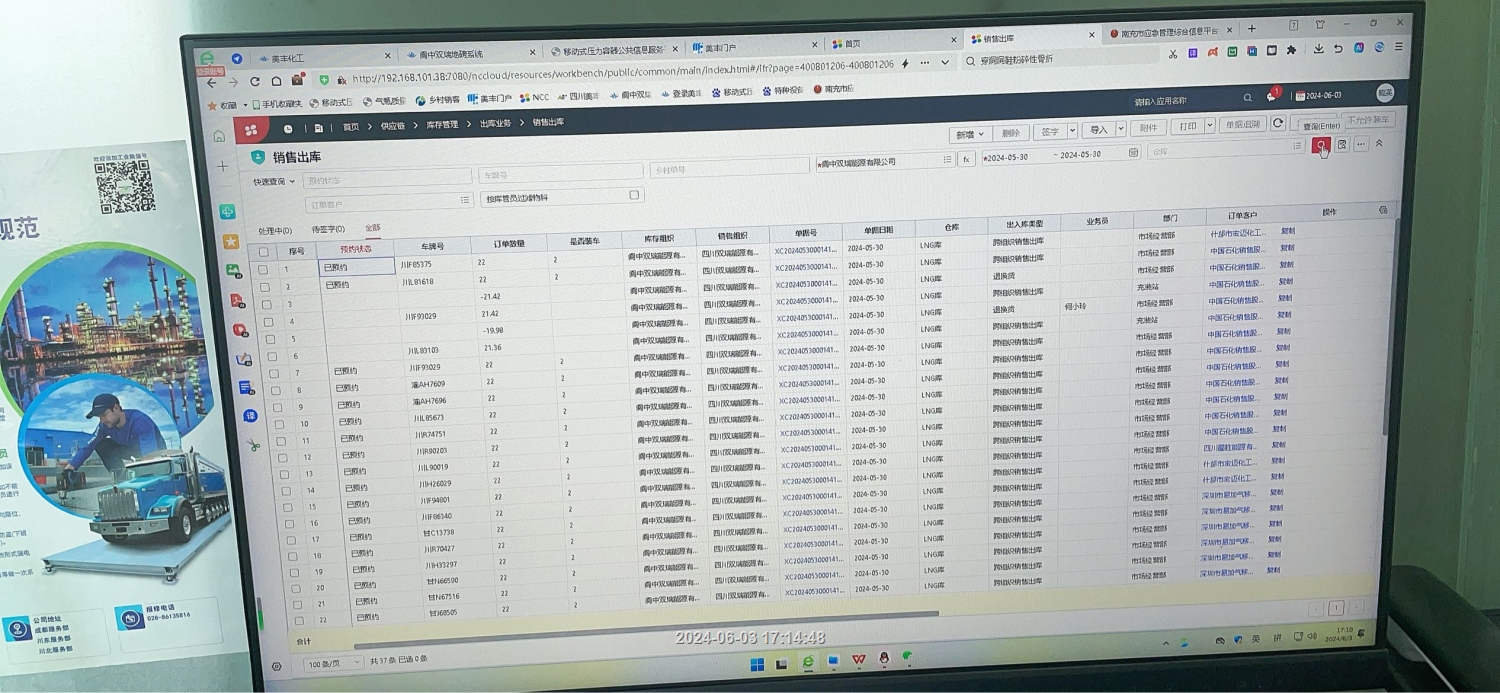Toggle the select-all checkbox in table header
This screenshot has height=693, width=1500.
pyautogui.click(x=263, y=252)
